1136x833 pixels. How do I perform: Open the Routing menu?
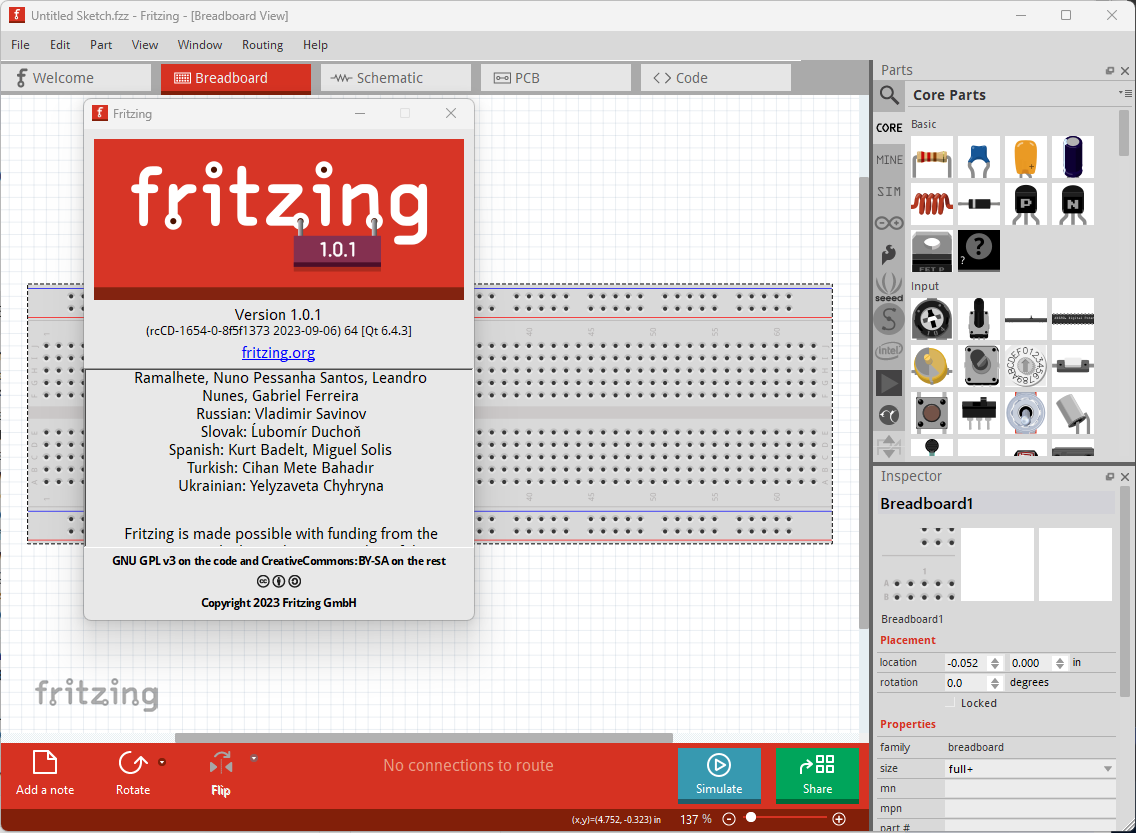[262, 45]
